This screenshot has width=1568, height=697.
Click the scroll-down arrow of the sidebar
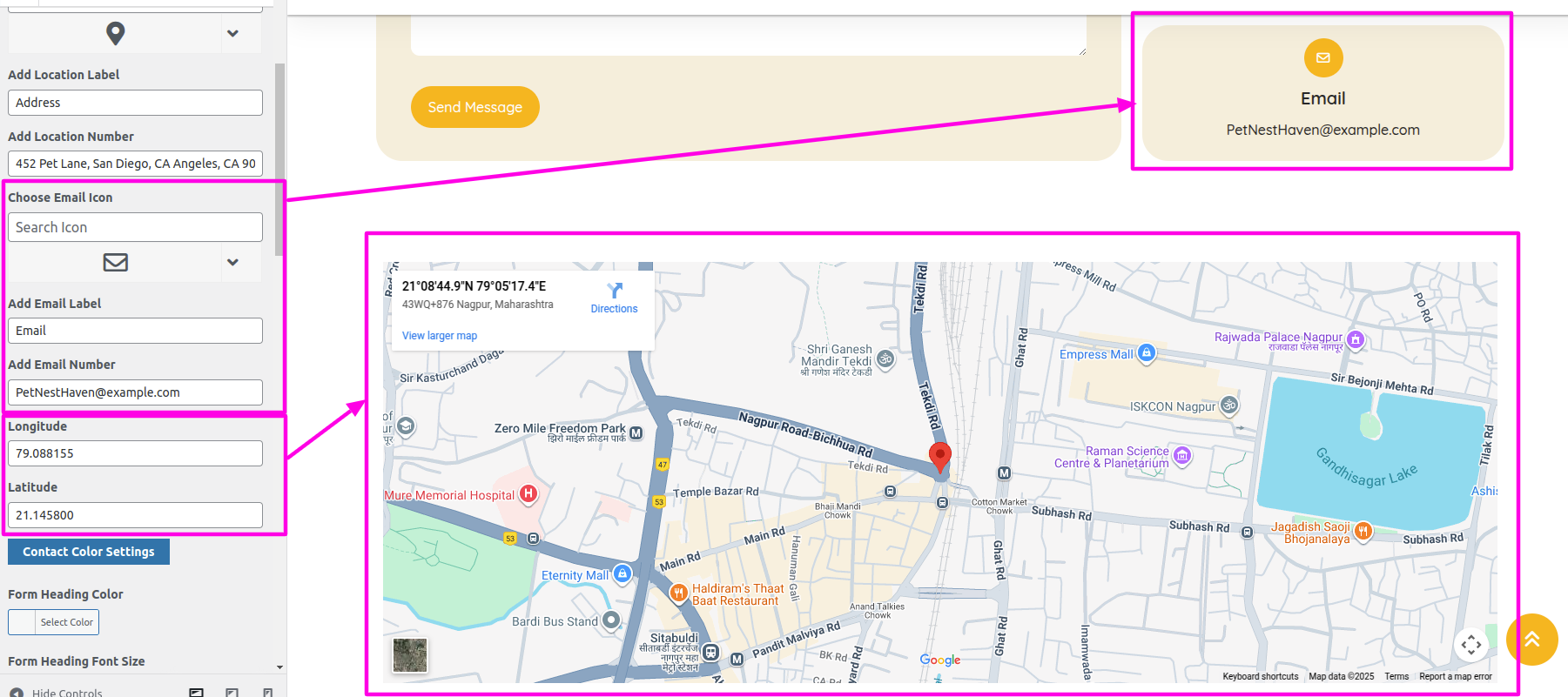(x=279, y=667)
